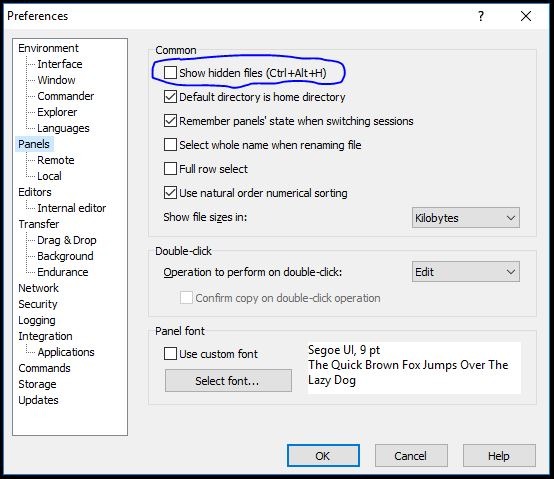
Task: Click the font preview sample box
Action: (x=414, y=368)
